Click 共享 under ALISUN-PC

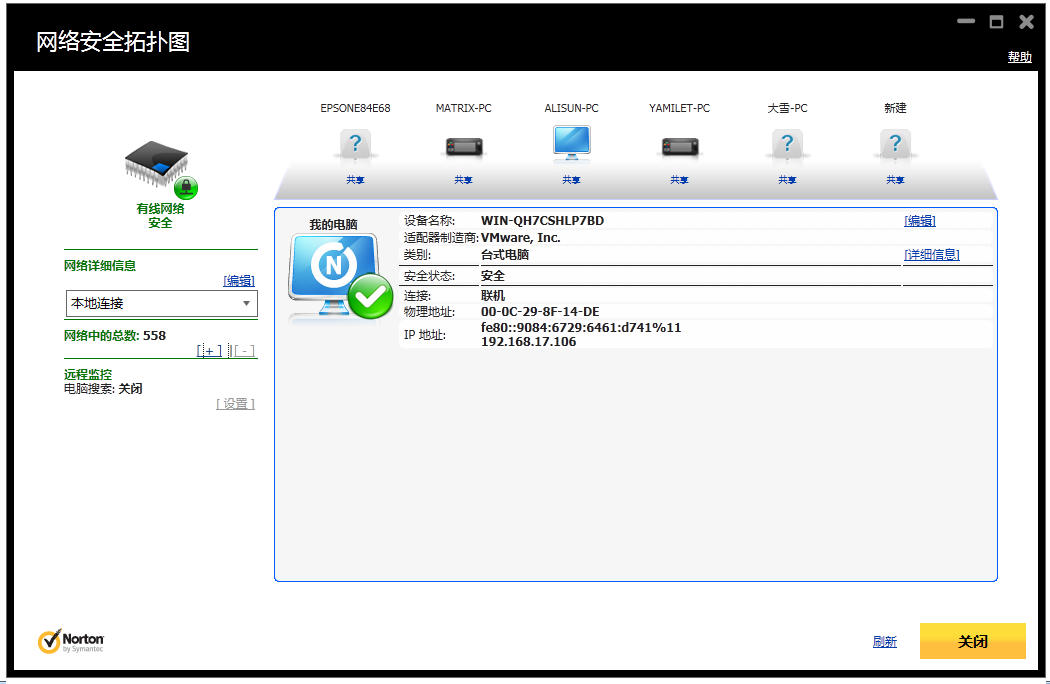[571, 180]
